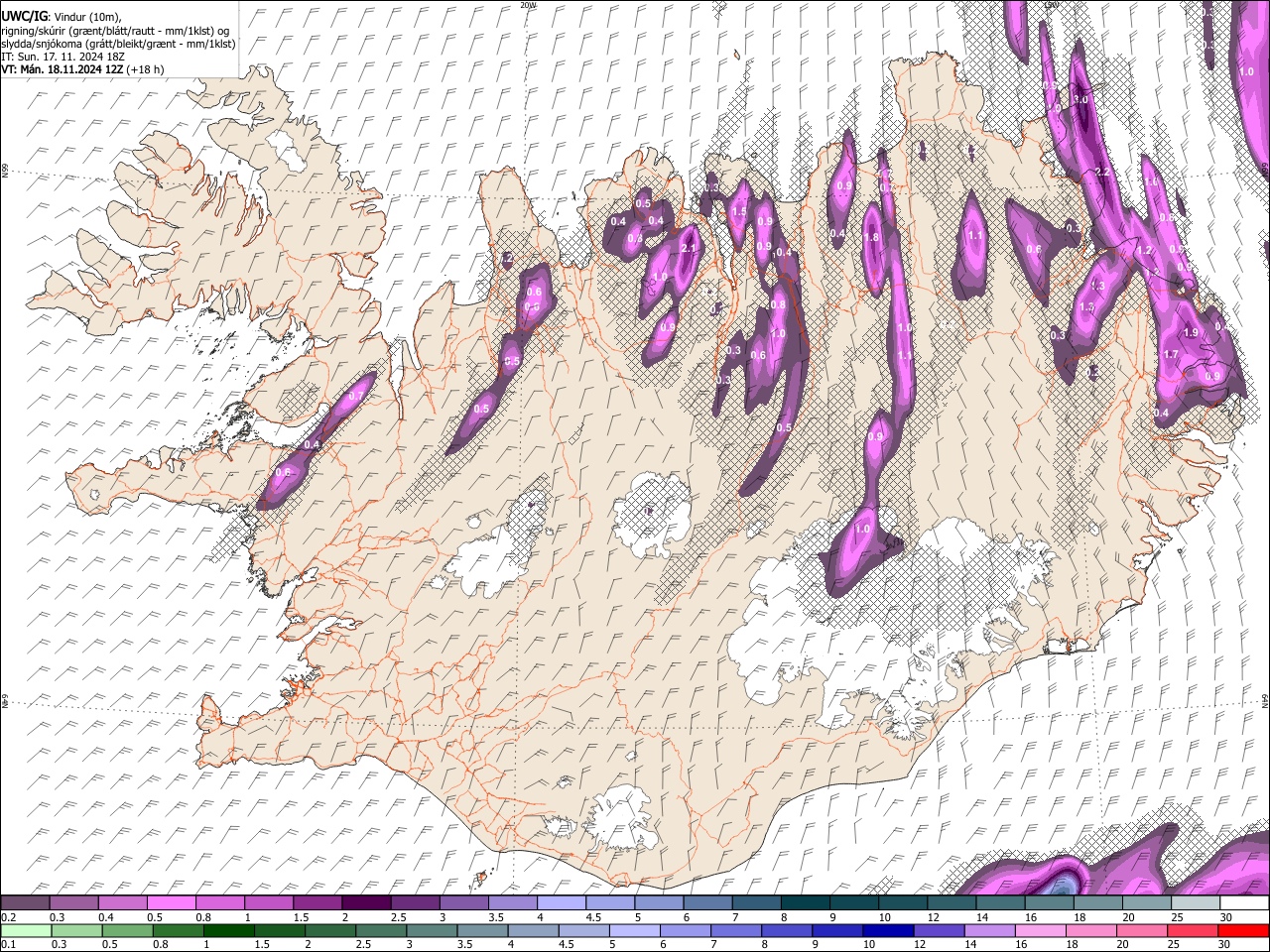Select the 20 rose pink swatch, bottom legend row
This screenshot has height=952, width=1270.
coord(1141,930)
